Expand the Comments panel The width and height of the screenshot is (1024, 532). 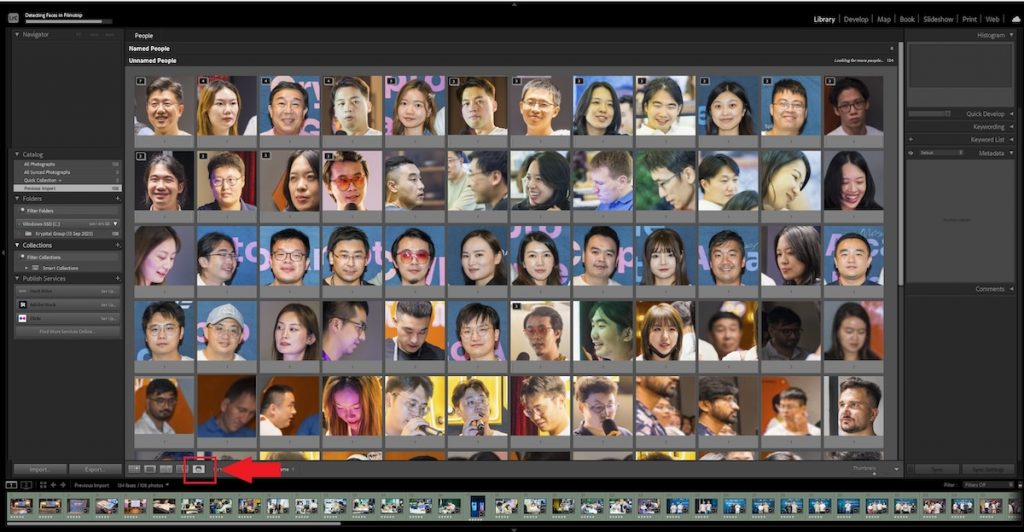1012,289
